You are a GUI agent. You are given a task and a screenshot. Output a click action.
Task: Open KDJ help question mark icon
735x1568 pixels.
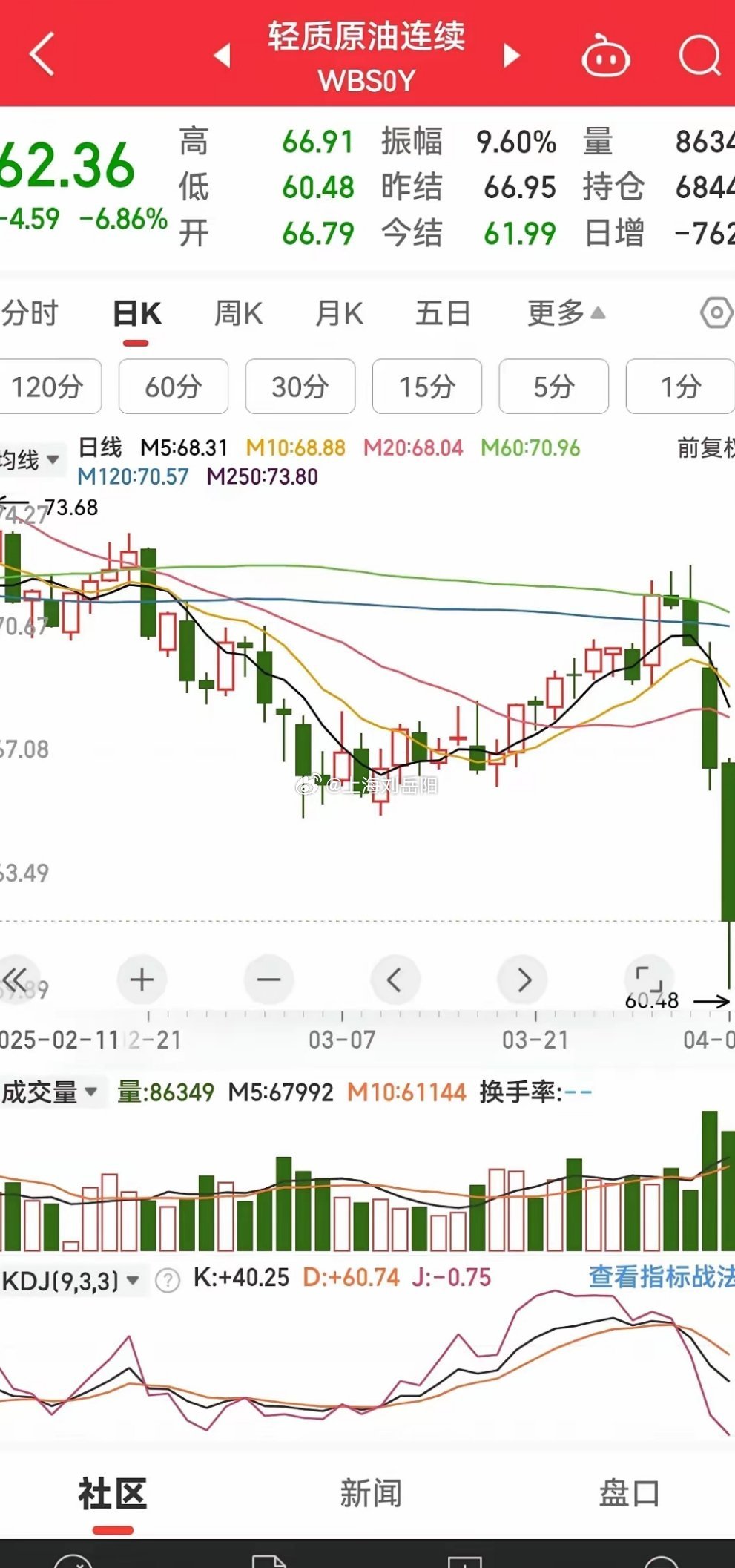pos(168,1280)
